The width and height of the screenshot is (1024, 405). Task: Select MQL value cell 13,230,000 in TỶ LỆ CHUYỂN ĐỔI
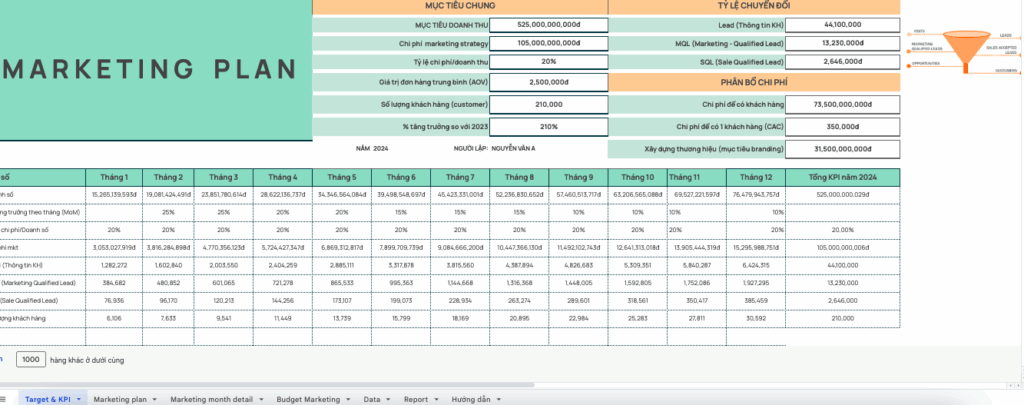[x=842, y=43]
